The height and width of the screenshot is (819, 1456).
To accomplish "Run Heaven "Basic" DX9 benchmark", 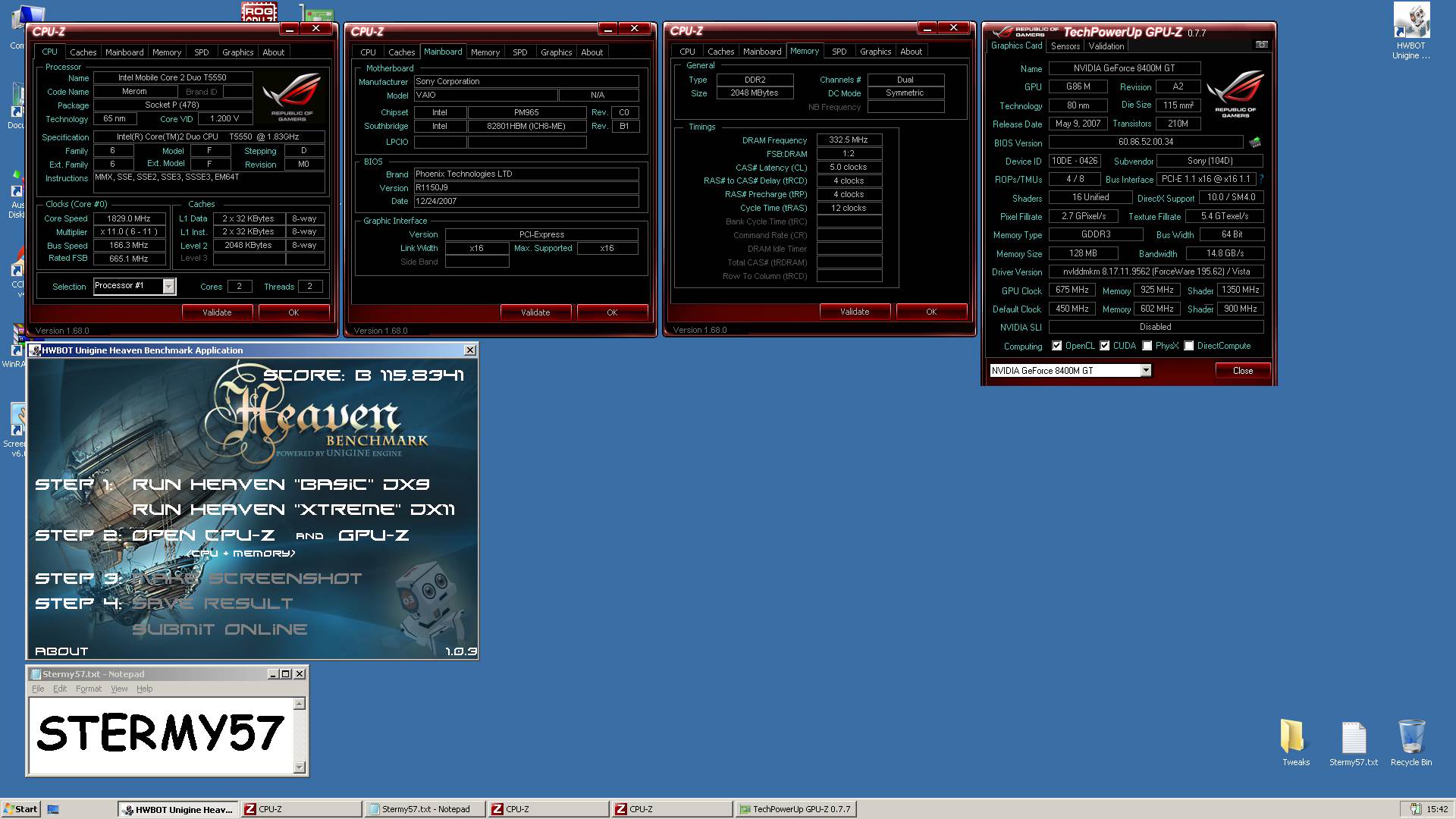I will tap(281, 485).
